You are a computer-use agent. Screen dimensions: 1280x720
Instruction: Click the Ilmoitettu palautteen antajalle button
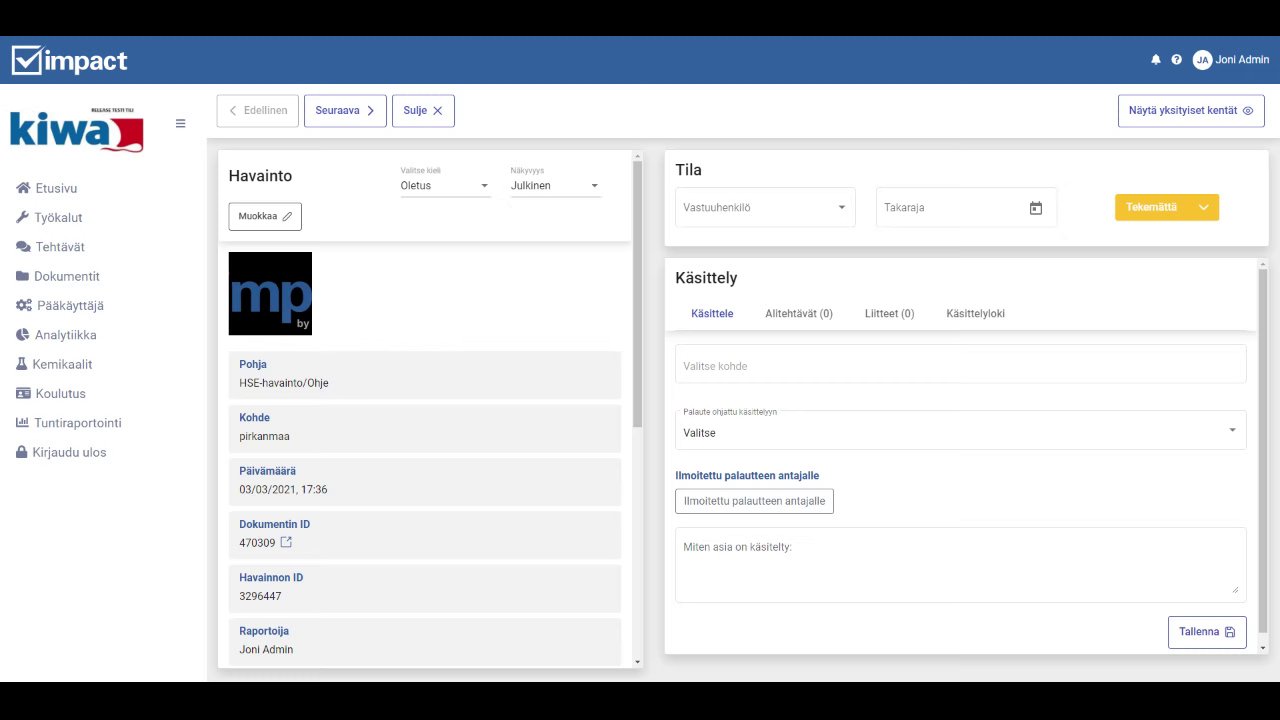tap(755, 501)
